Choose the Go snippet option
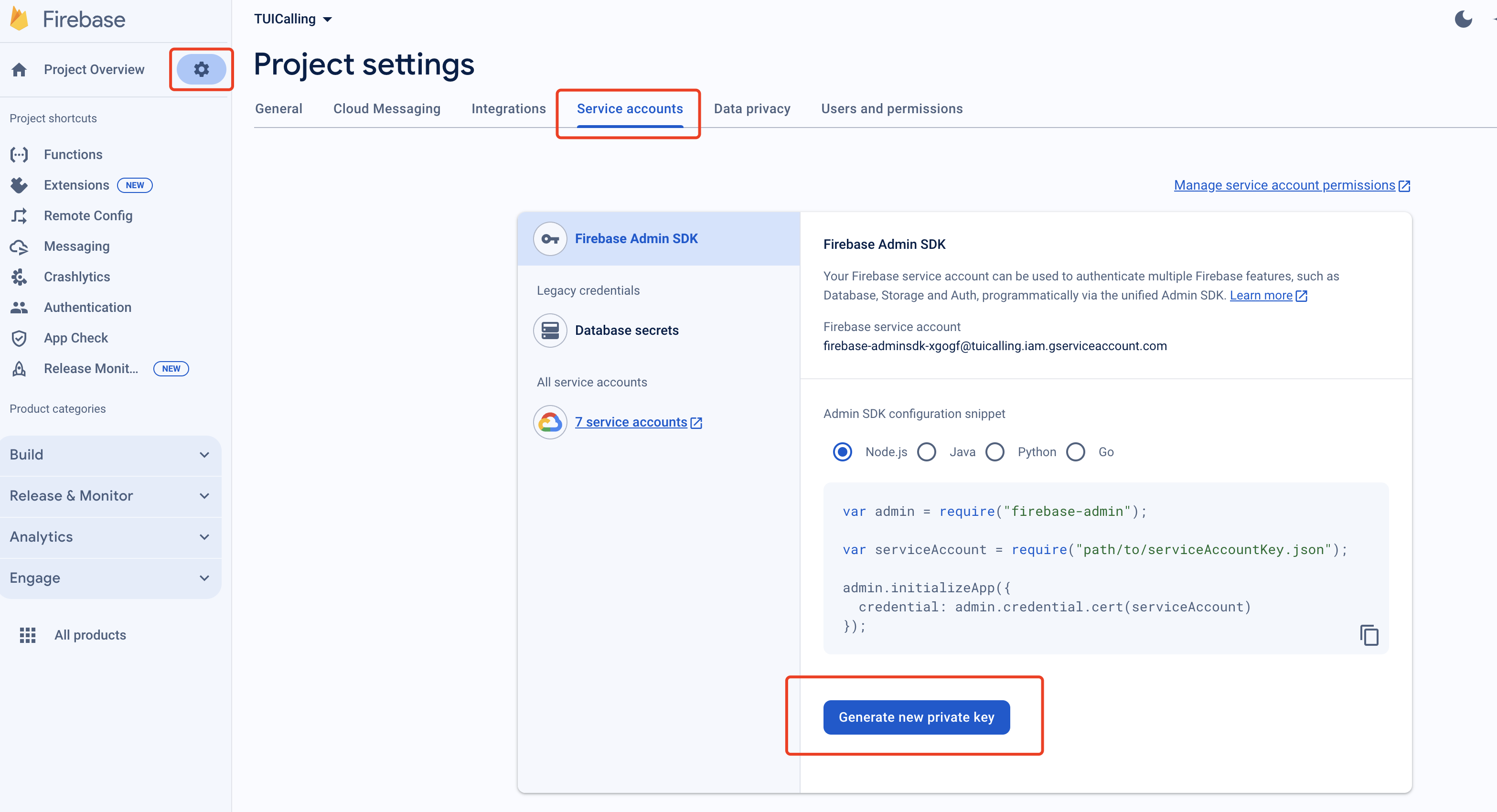Viewport: 1497px width, 812px height. [1075, 452]
